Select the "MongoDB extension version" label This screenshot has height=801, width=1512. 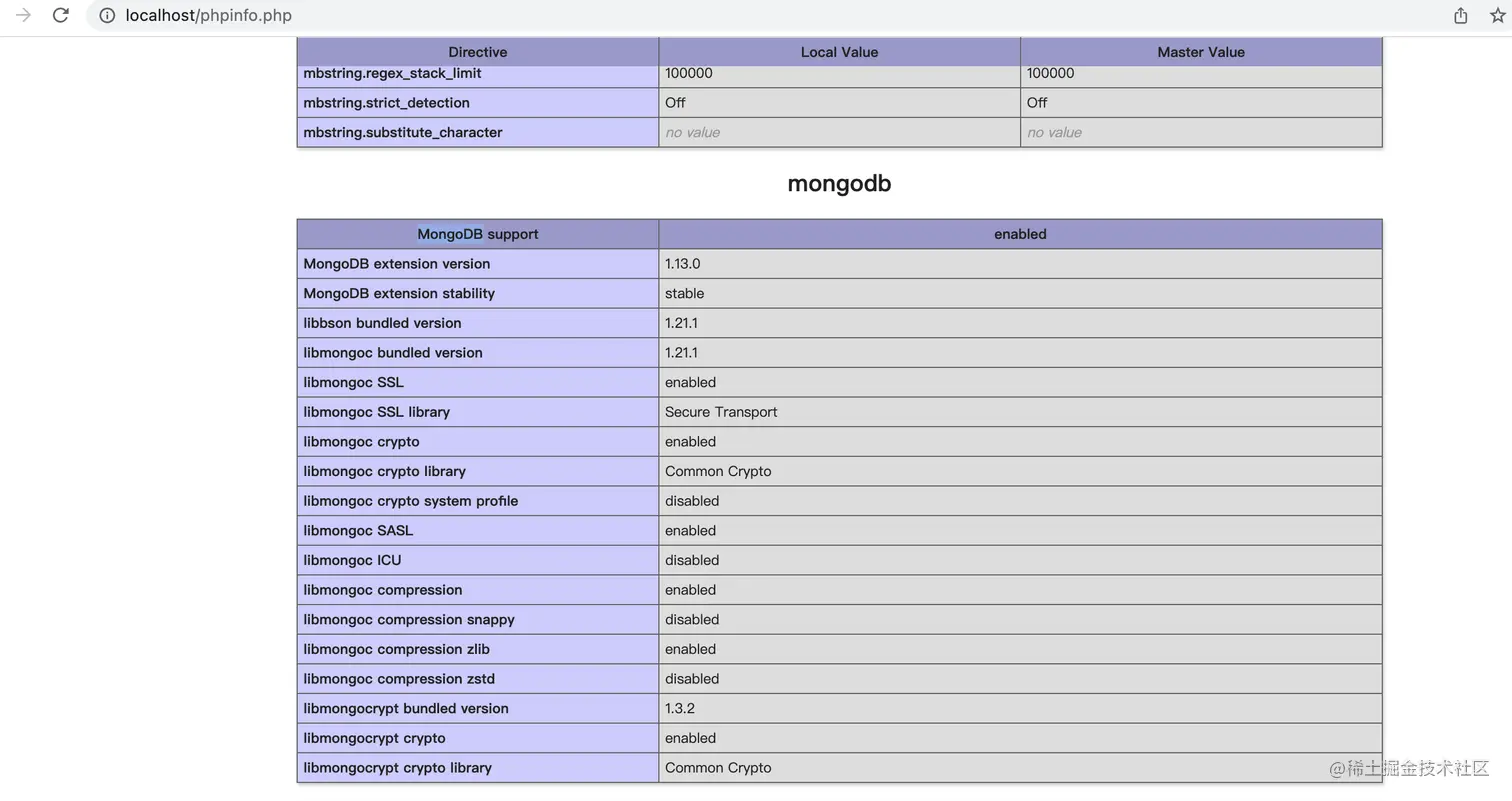click(x=397, y=264)
